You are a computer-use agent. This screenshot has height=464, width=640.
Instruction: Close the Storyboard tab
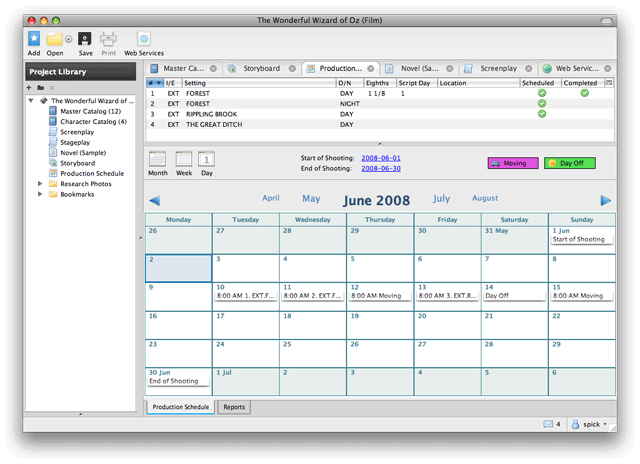[x=292, y=69]
